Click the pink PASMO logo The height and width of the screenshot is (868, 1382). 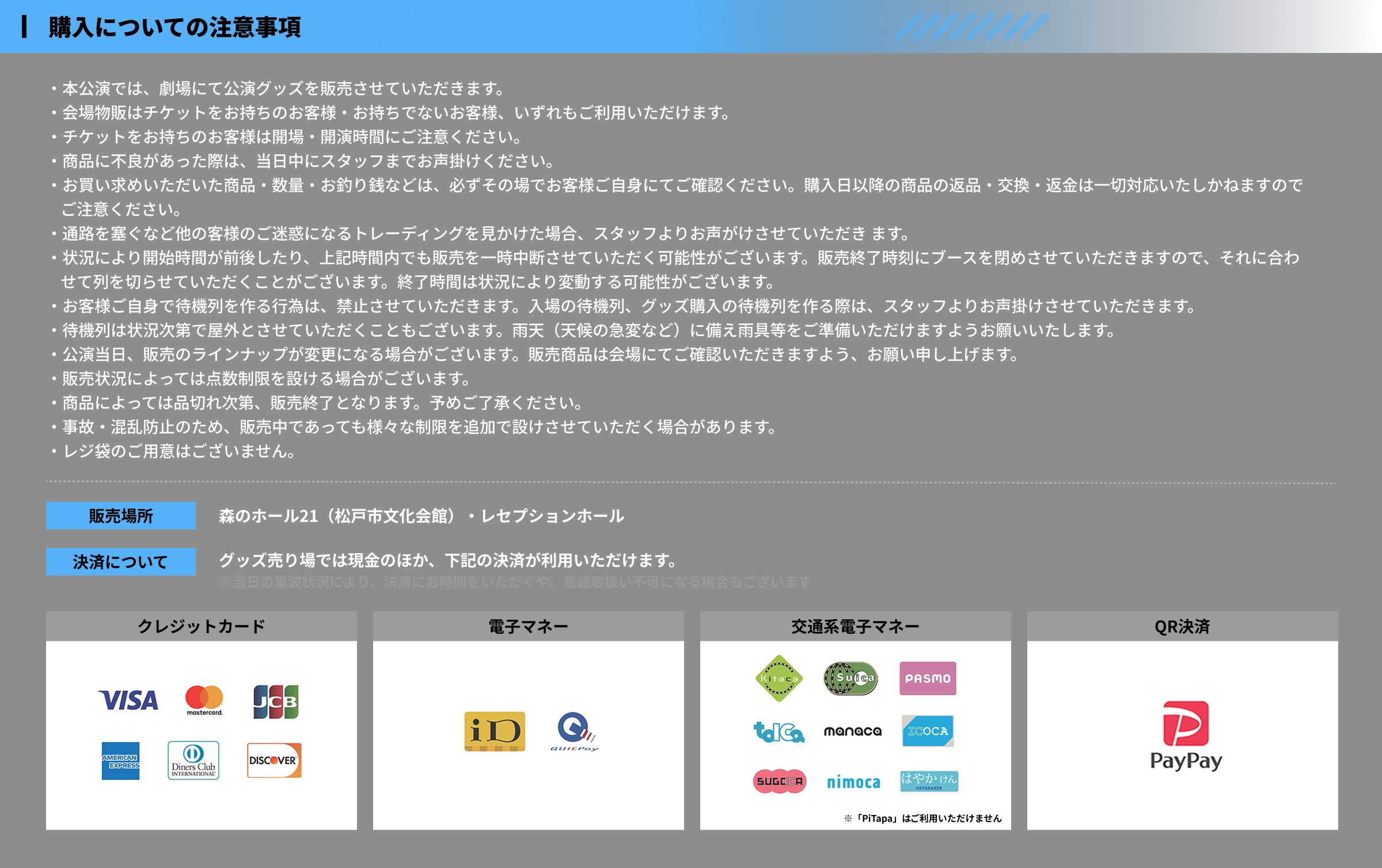pos(927,679)
